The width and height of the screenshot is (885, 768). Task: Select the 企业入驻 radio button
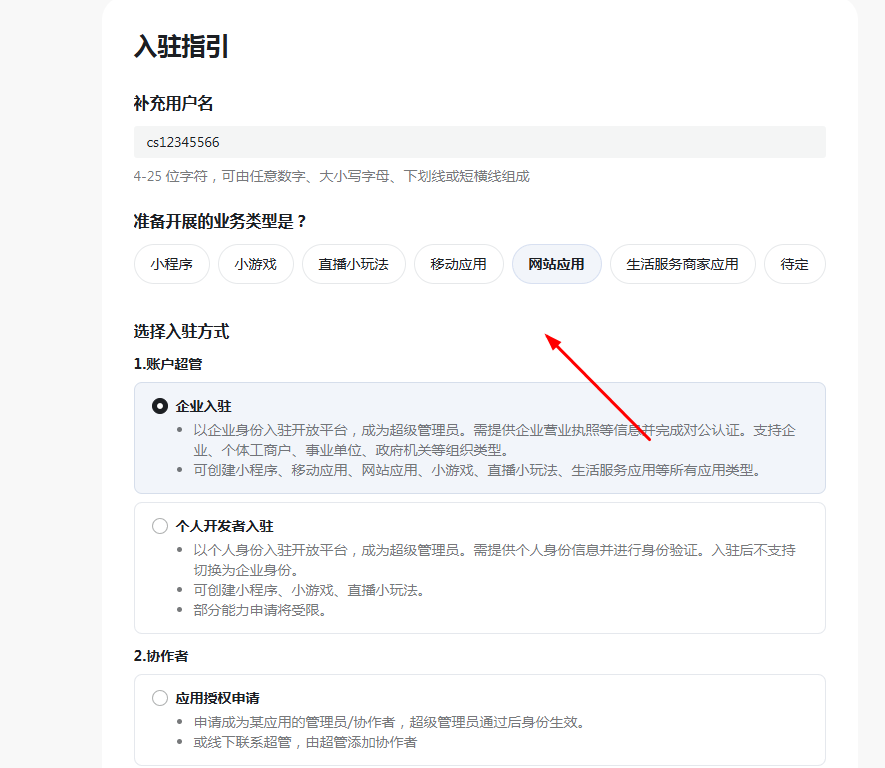coord(160,406)
